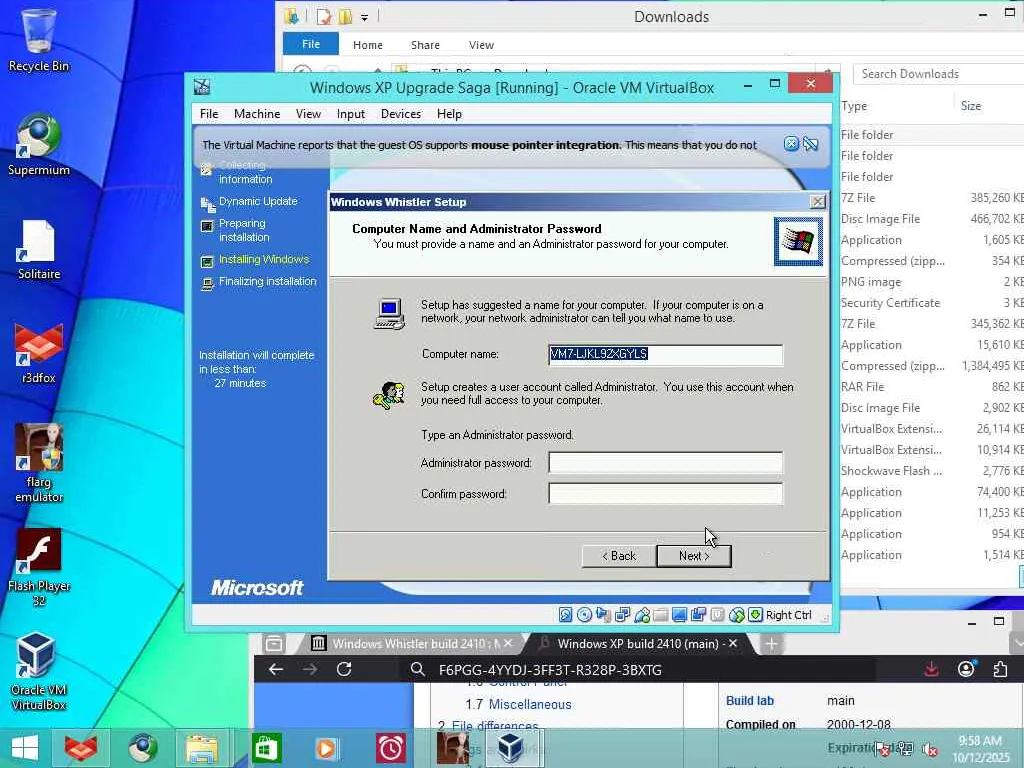Click the shared folders indicator in VirtualBox status bar
The image size is (1024, 768).
[661, 615]
